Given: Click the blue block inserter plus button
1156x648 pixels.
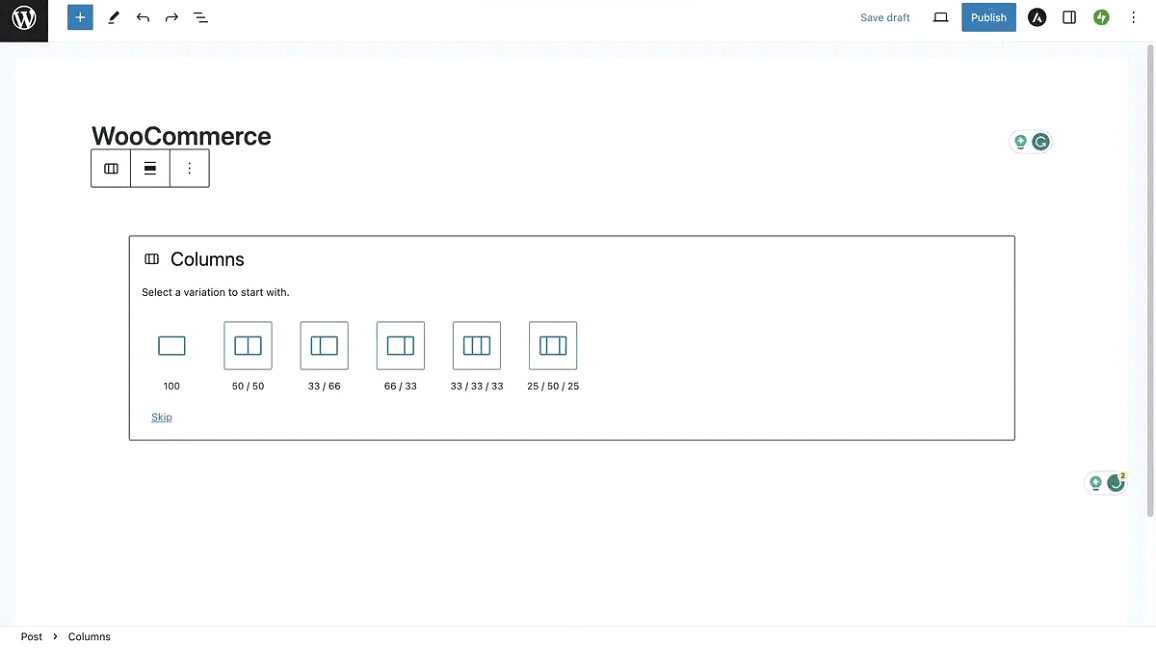Looking at the screenshot, I should click(80, 18).
